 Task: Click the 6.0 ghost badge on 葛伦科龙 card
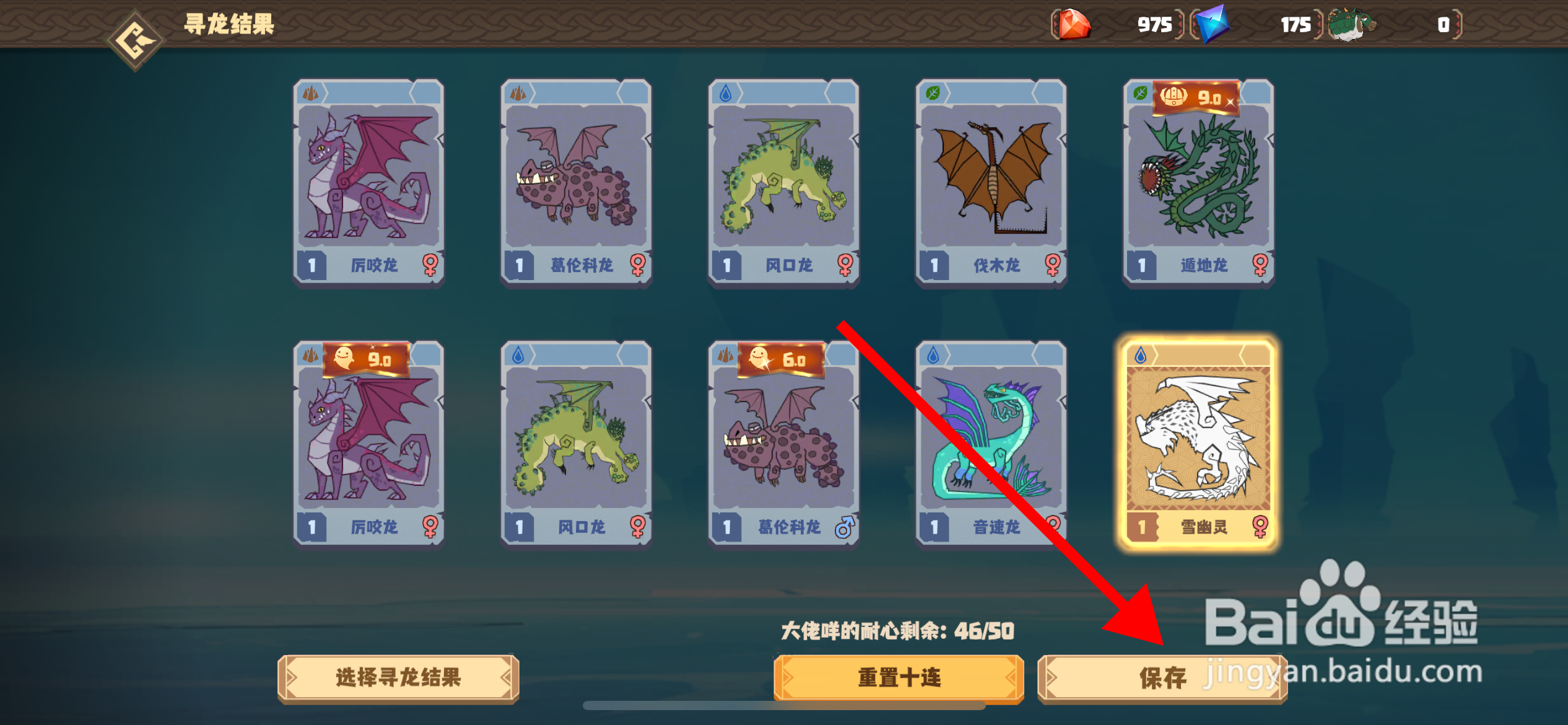(780, 359)
